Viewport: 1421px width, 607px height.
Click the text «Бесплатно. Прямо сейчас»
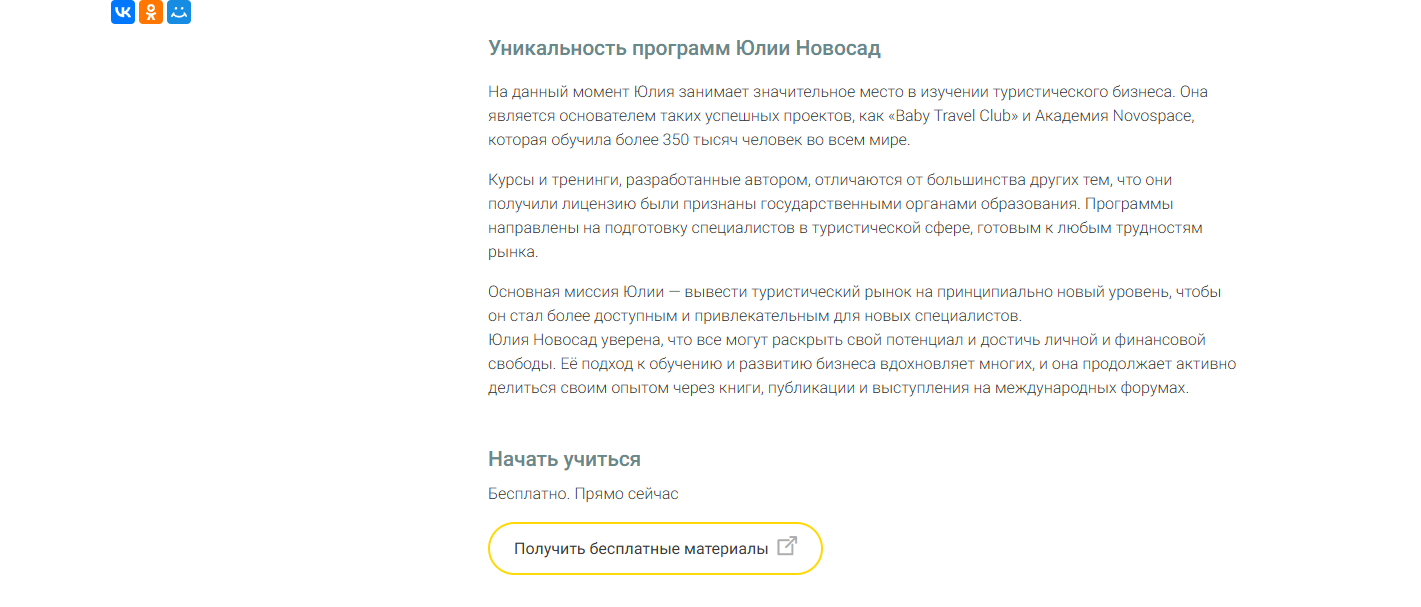tap(583, 494)
